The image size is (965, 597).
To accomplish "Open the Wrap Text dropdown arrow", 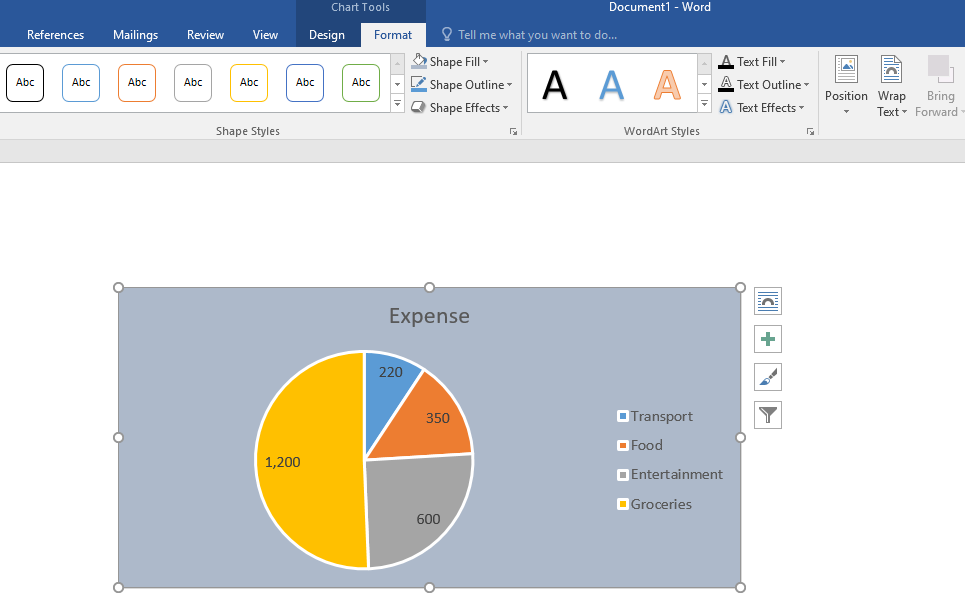I will click(x=904, y=112).
